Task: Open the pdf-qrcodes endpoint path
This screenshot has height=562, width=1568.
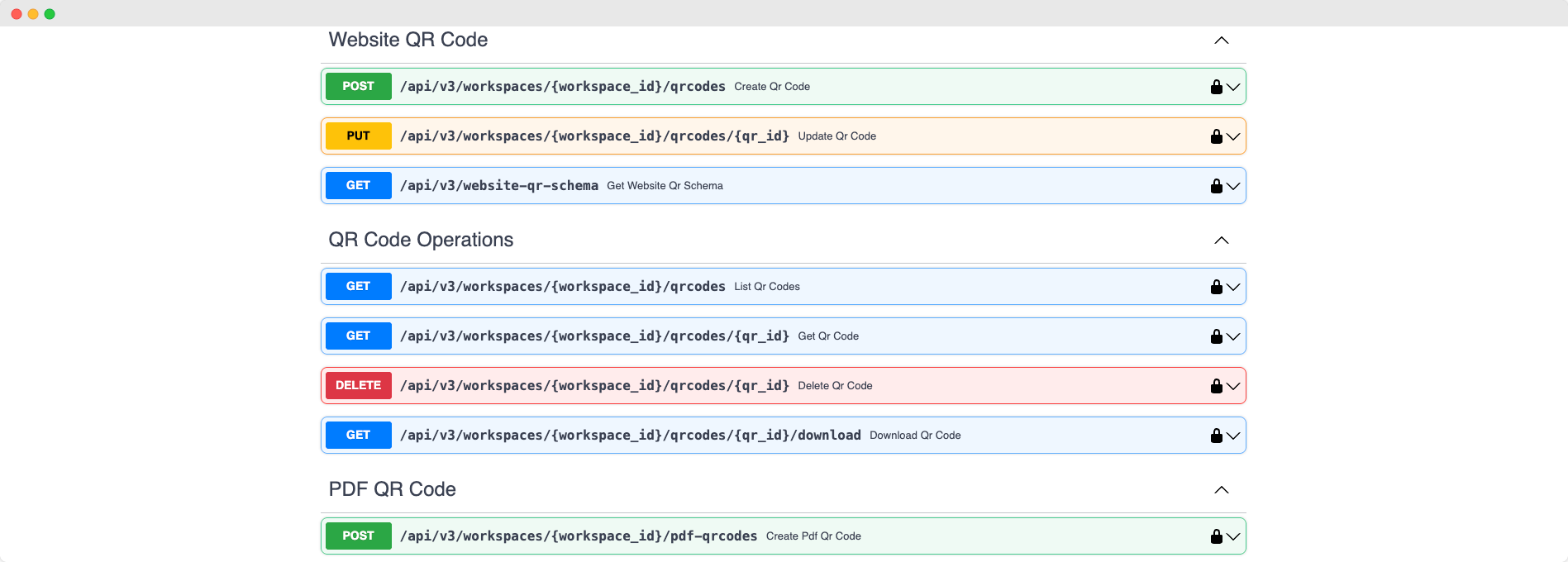Action: click(578, 536)
